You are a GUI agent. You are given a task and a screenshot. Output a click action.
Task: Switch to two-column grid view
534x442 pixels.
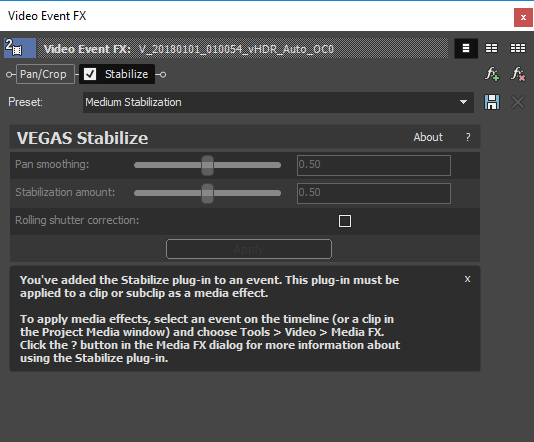[491, 48]
